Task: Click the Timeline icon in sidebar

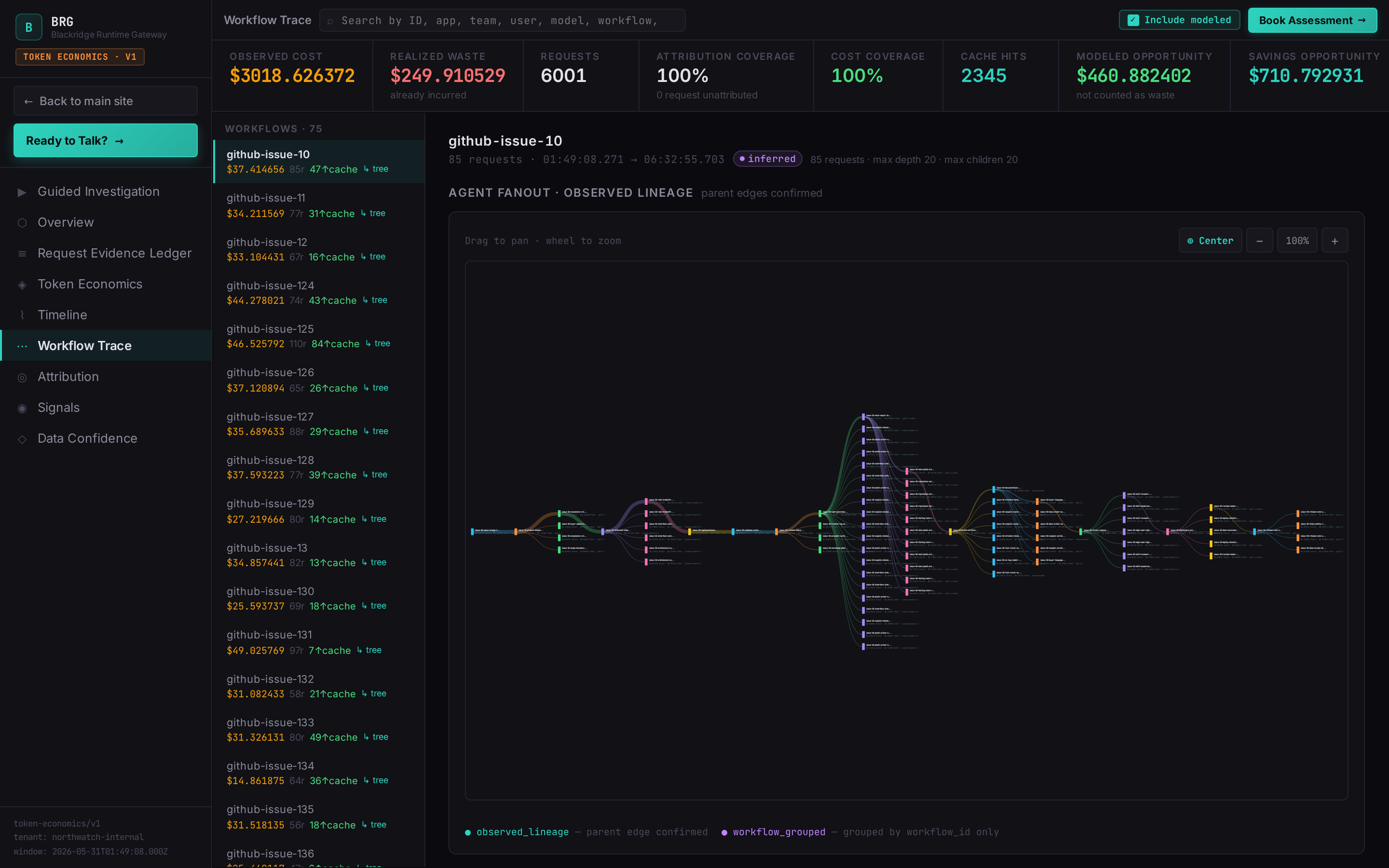Action: pos(22,315)
